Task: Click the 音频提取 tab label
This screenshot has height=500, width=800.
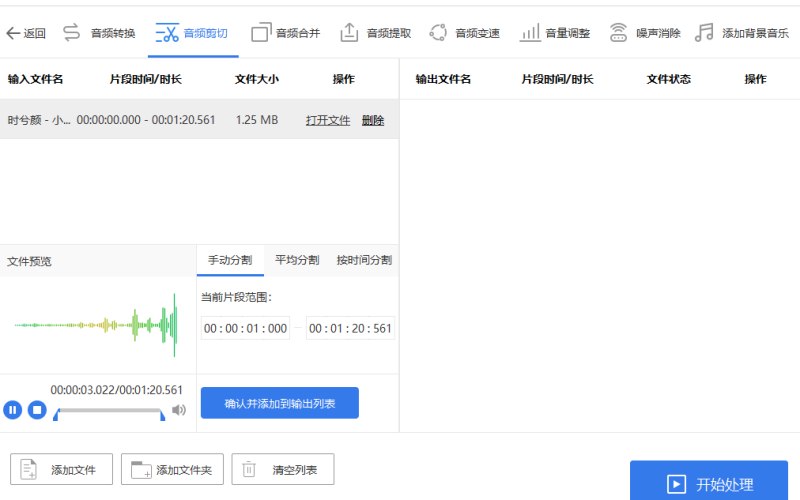Action: 389,33
